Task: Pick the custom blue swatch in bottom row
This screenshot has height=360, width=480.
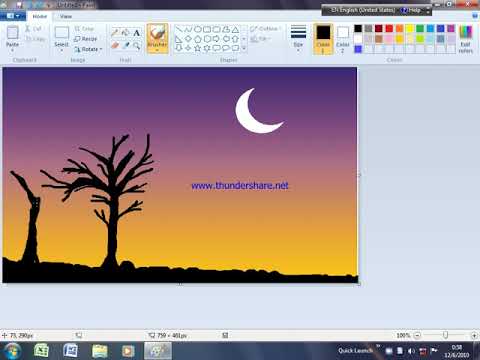Action: point(358,49)
